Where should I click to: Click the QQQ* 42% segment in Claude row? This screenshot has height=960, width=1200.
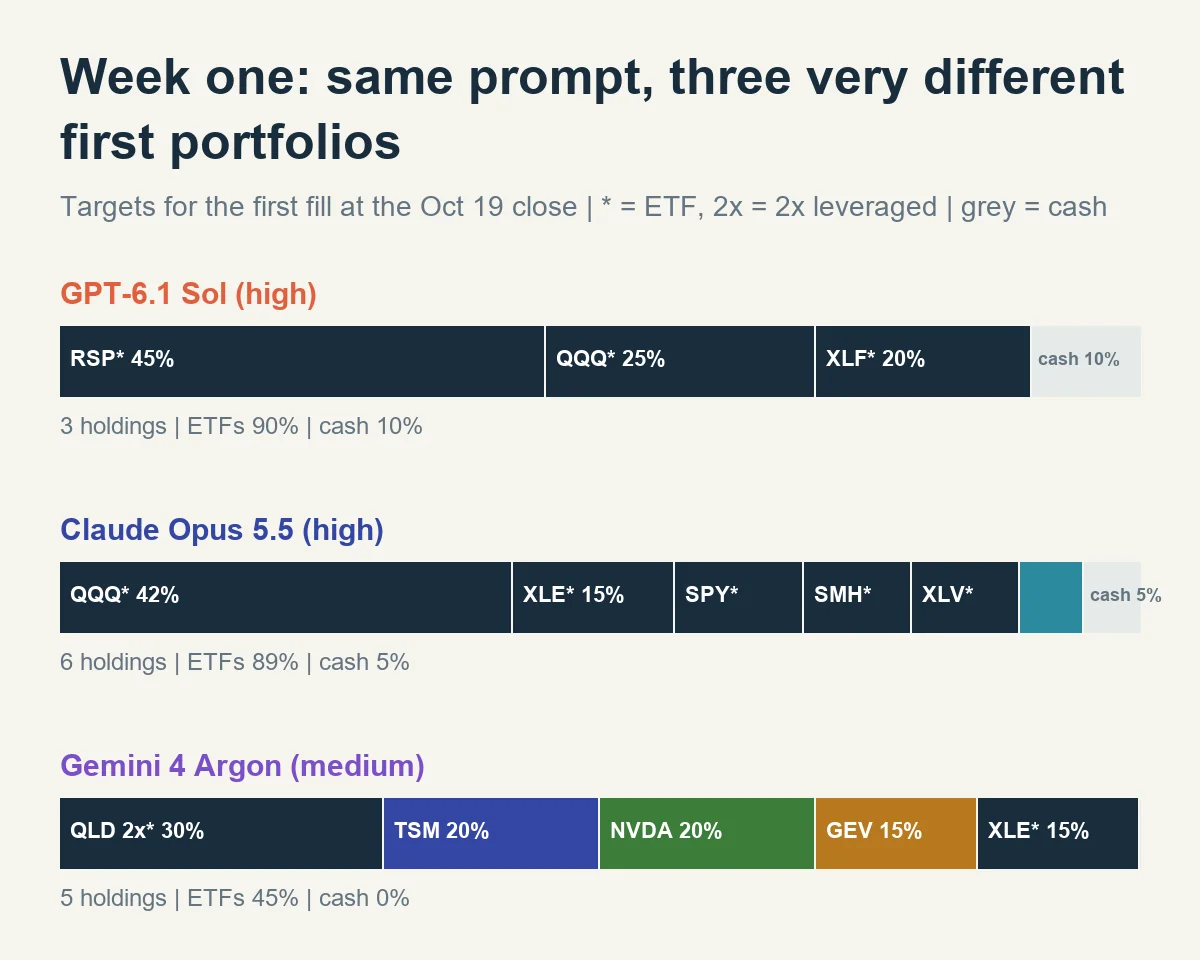(x=286, y=597)
